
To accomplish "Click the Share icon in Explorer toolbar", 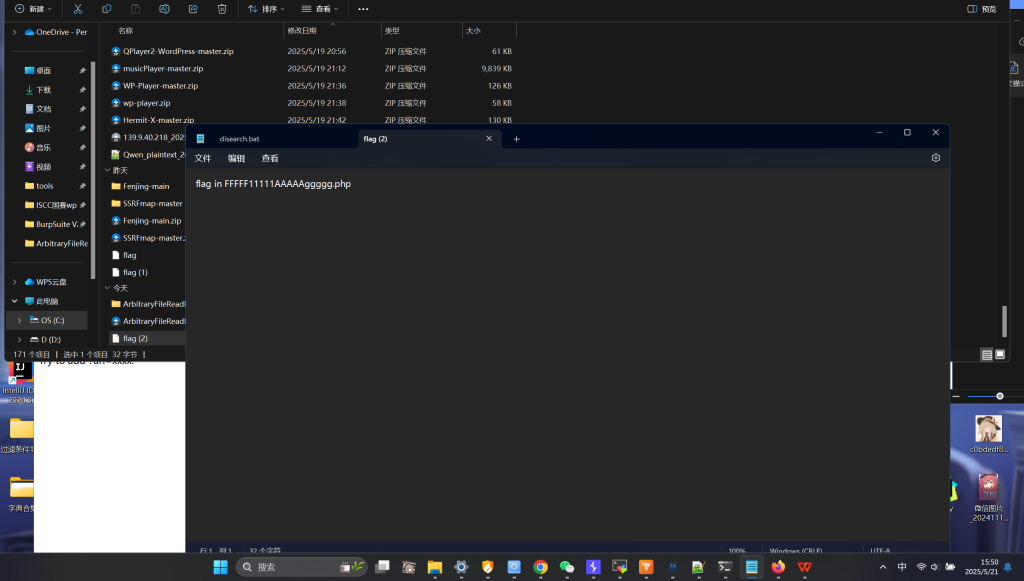I will pos(193,9).
